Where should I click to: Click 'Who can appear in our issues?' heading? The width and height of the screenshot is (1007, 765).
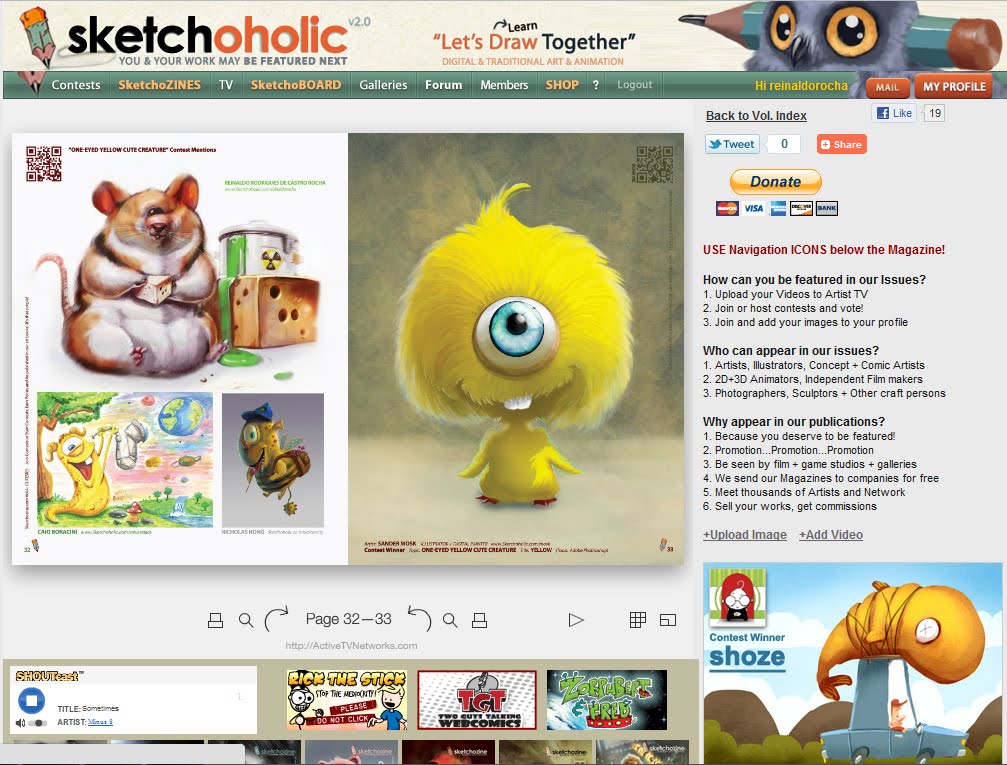point(791,351)
